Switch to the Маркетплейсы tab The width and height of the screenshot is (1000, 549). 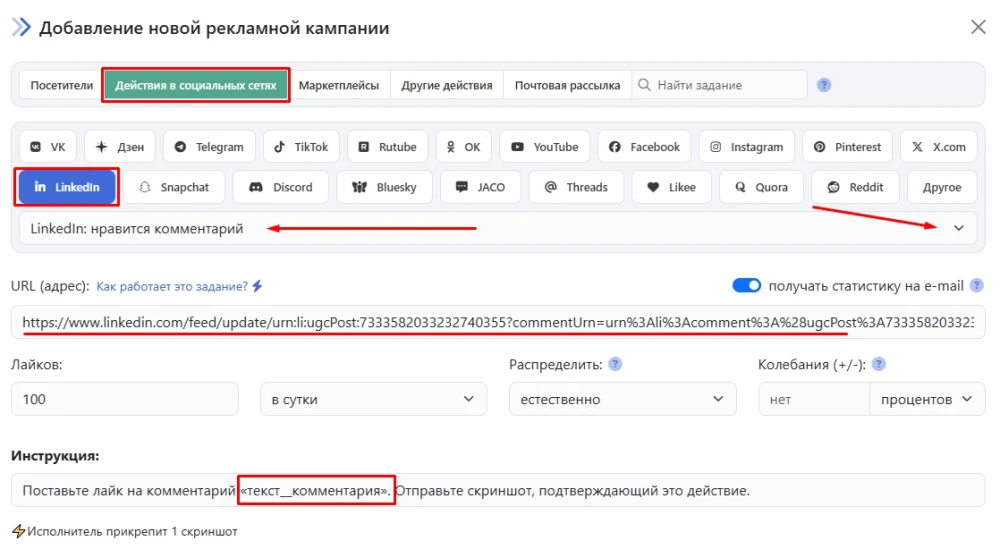339,85
